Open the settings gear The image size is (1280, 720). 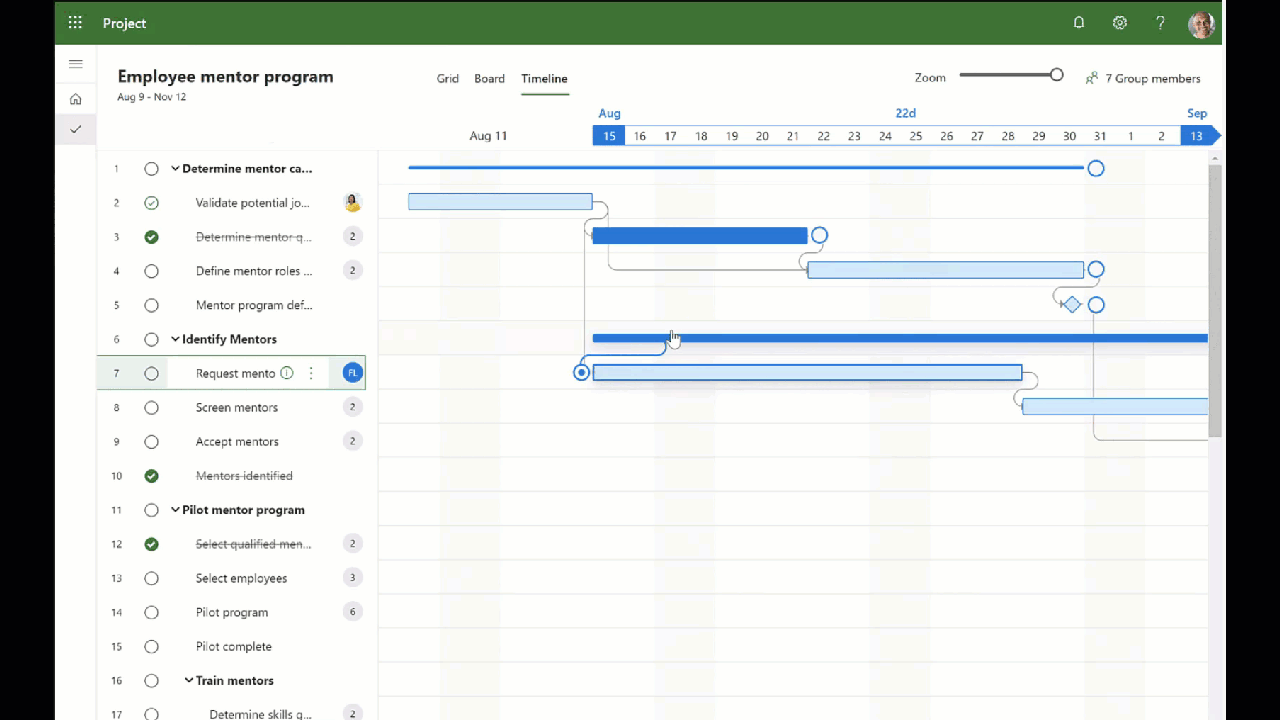1120,22
